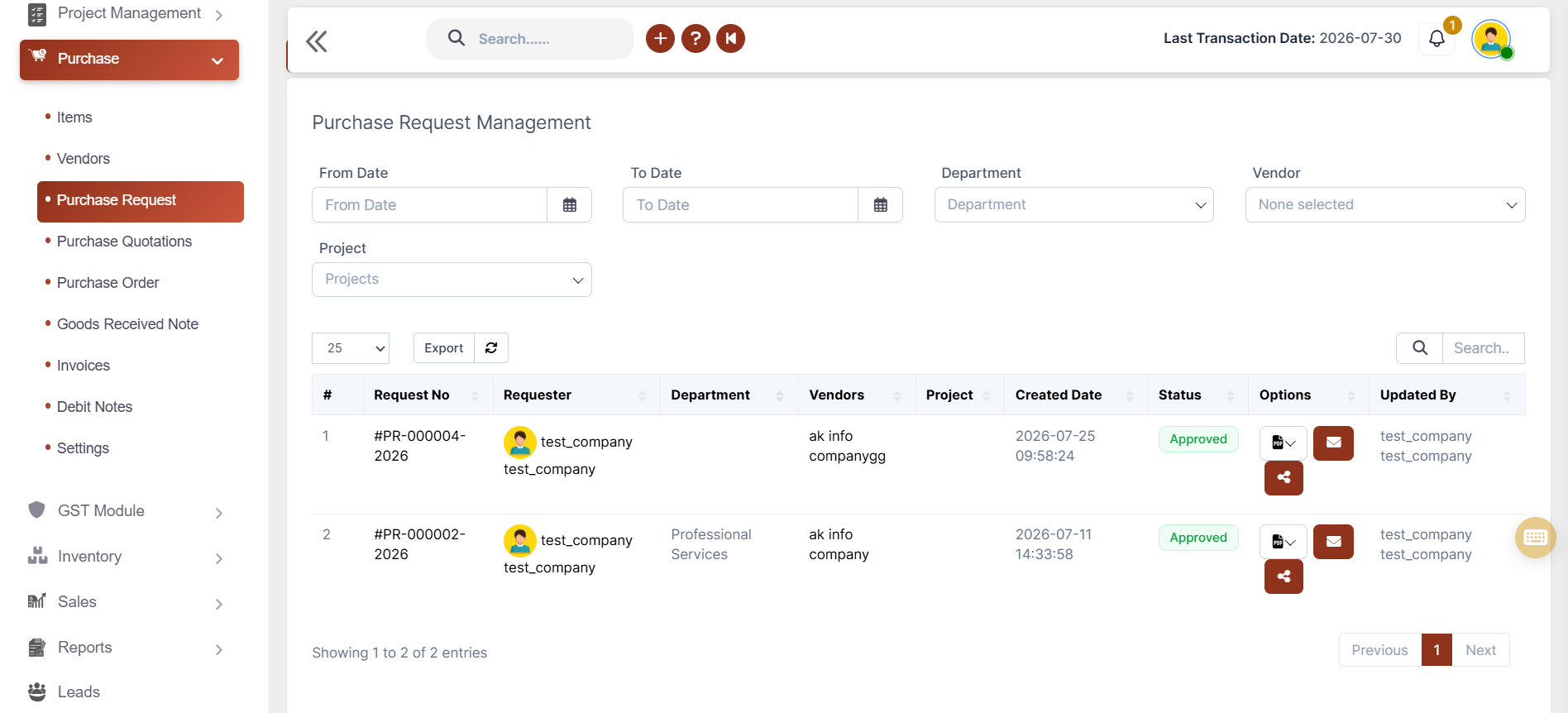Open the question mark help icon
Screen dimensions: 1568x713
coord(696,38)
